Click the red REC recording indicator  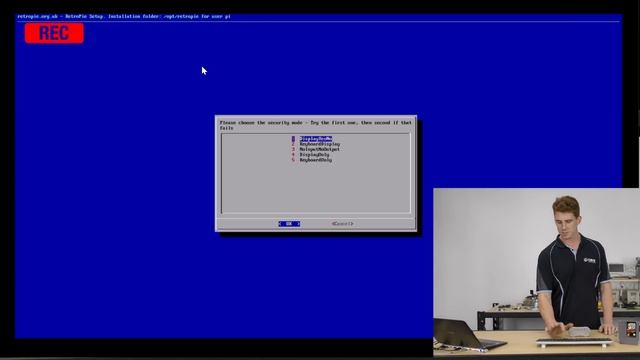(54, 33)
